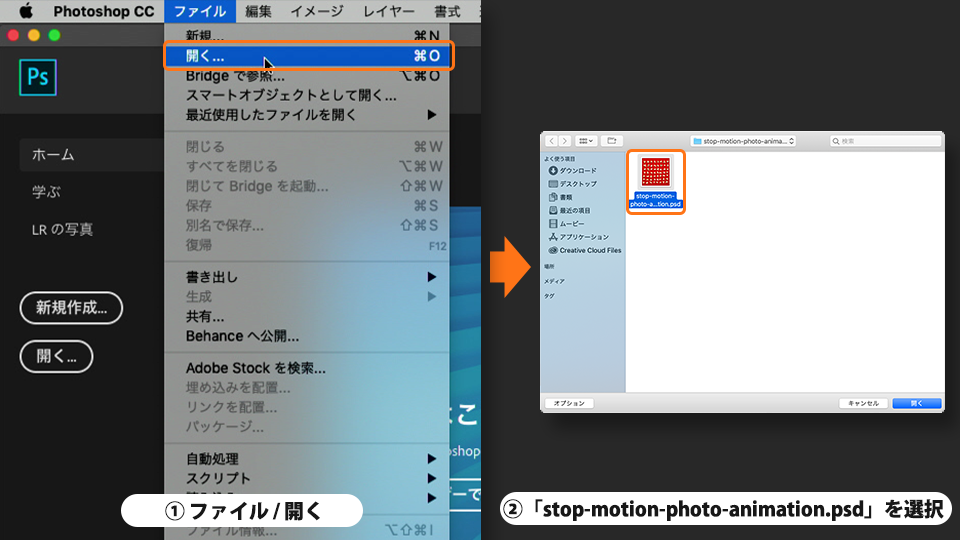Open the stop-motion-photo-anima... folder path dropdown
The image size is (960, 540).
(743, 141)
